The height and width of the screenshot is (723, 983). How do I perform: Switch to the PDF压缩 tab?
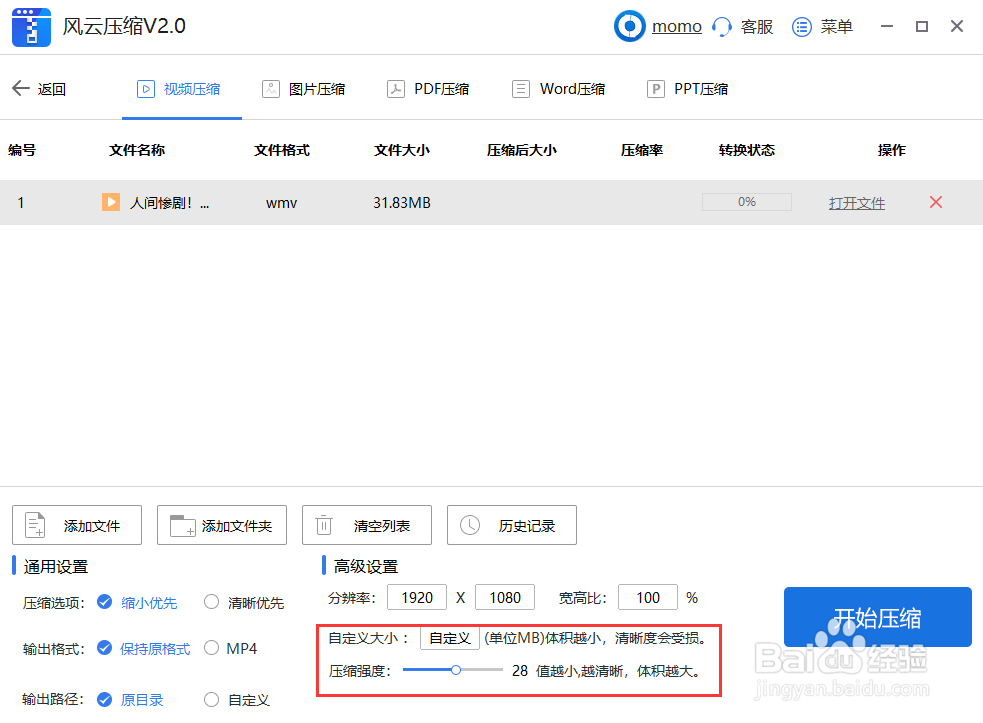tap(428, 88)
